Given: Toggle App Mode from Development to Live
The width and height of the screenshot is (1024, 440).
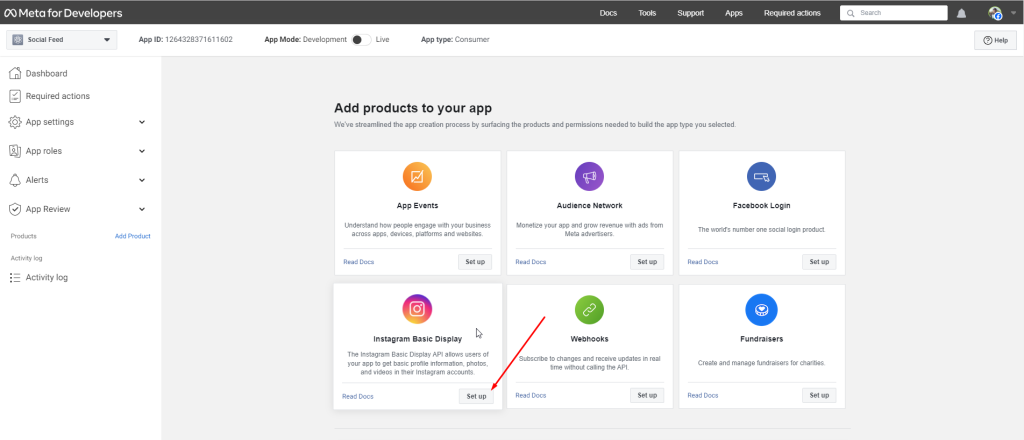Looking at the screenshot, I should coord(361,40).
